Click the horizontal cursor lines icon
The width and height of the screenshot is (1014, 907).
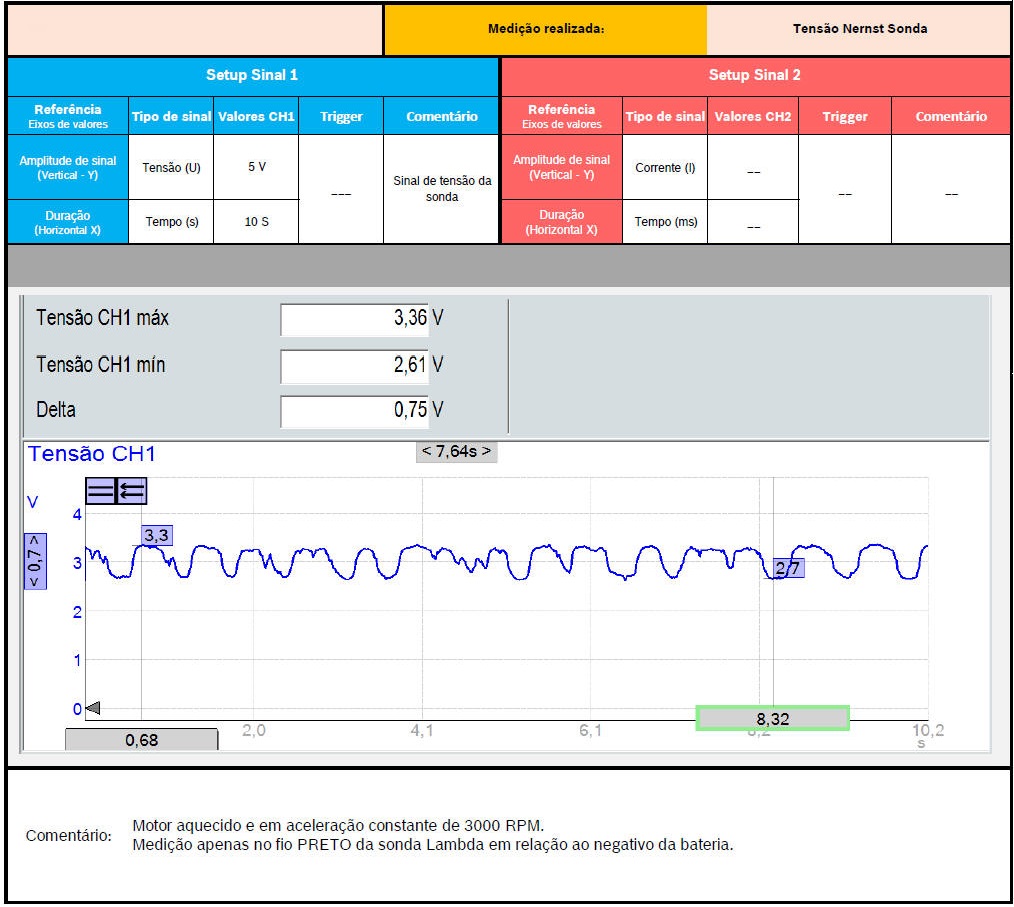[101, 491]
